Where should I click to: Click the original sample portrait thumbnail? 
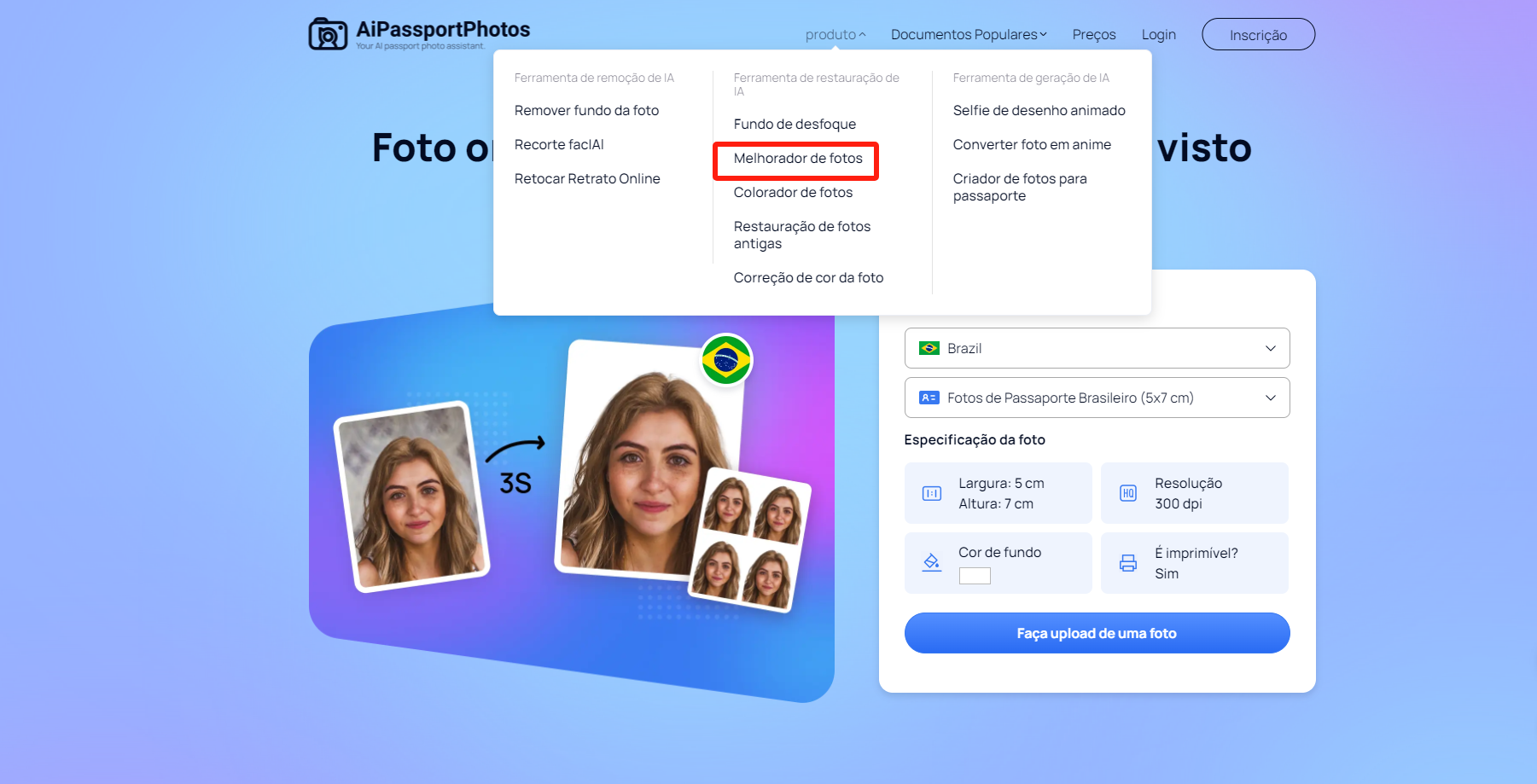[x=411, y=497]
